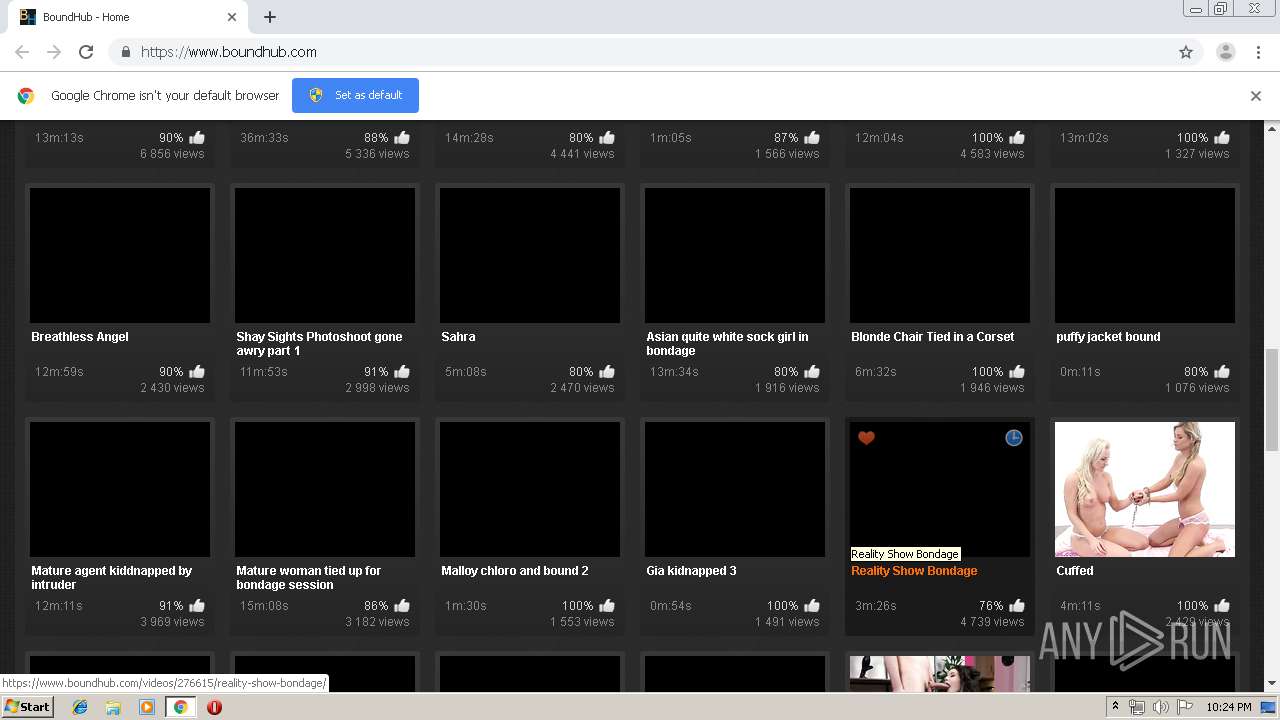Click thumbs-up icon on Blonde Chair Tied card
1280x720 pixels.
point(1017,372)
